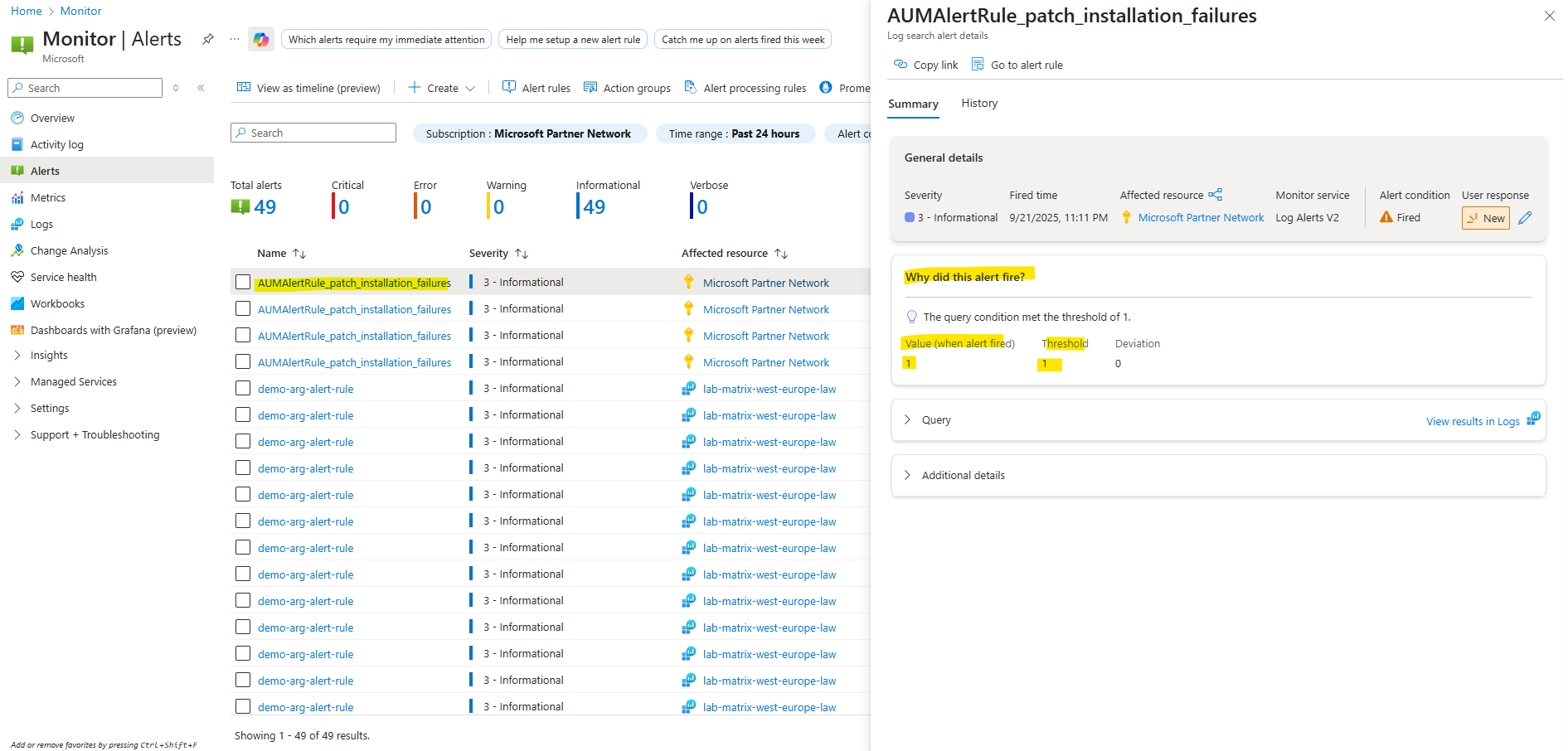Sort the Affected resource column
1568x751 pixels.
pyautogui.click(x=735, y=253)
